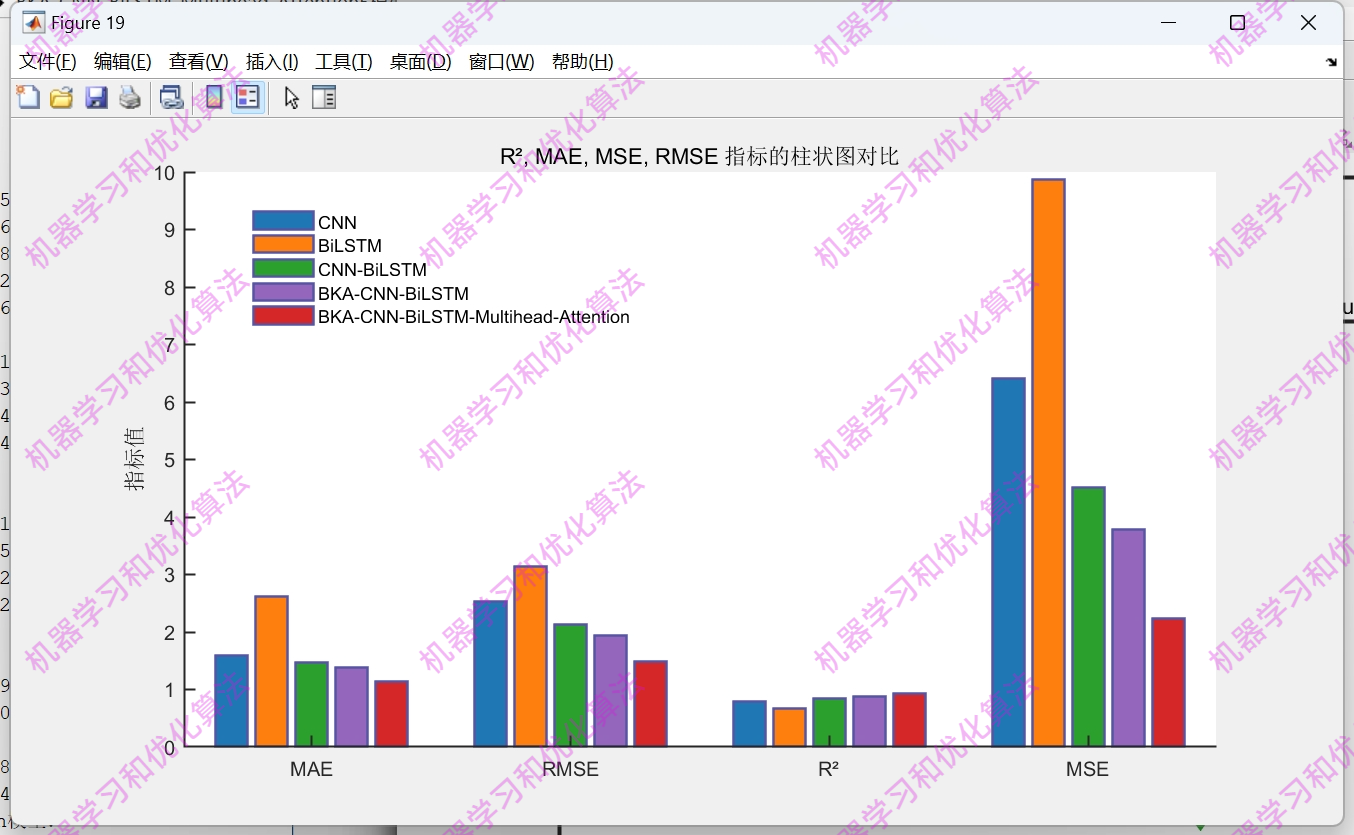Click the orange BiLSTM legend swatch
Screen dimensions: 1354x835
(x=283, y=245)
